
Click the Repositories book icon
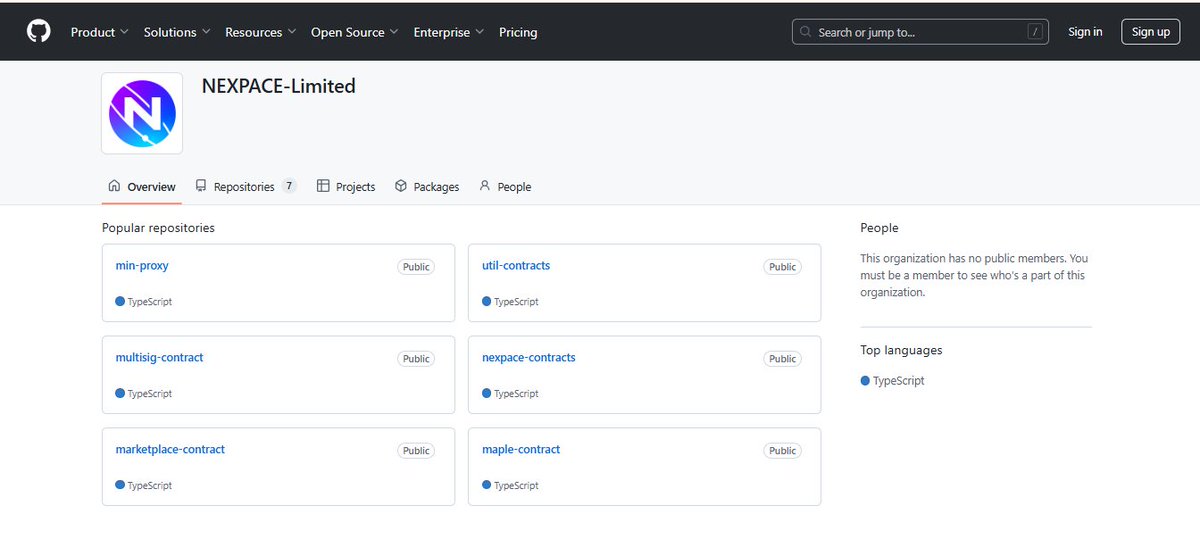point(201,186)
